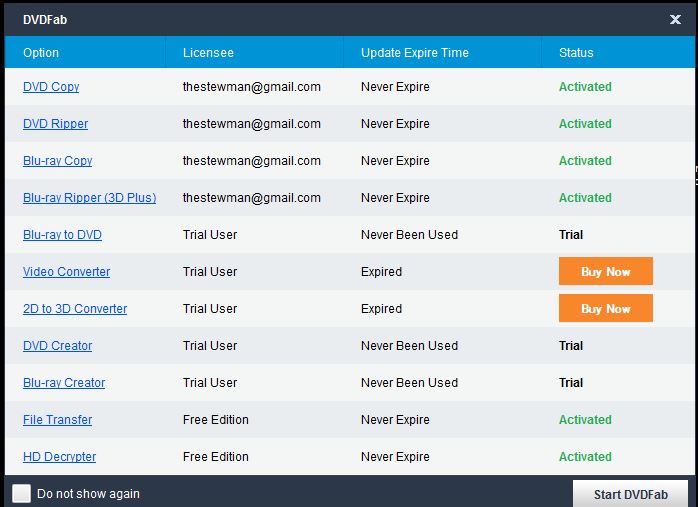698x507 pixels.
Task: Click Trial User in Blu-ray to DVD row
Action: [210, 235]
